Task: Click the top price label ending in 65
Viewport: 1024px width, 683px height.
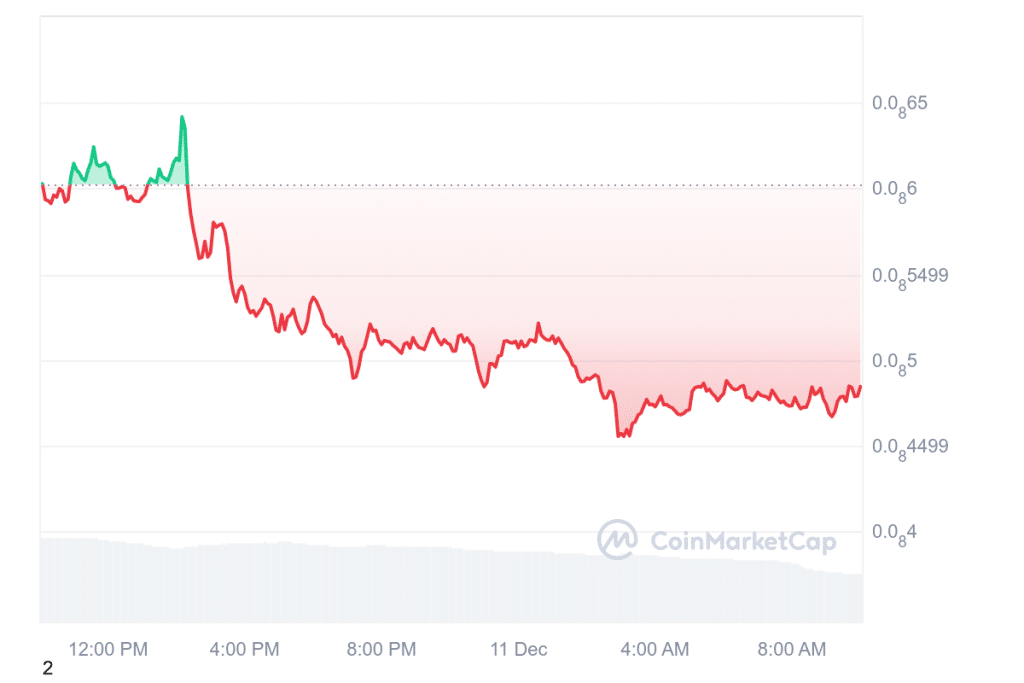Action: pos(899,104)
